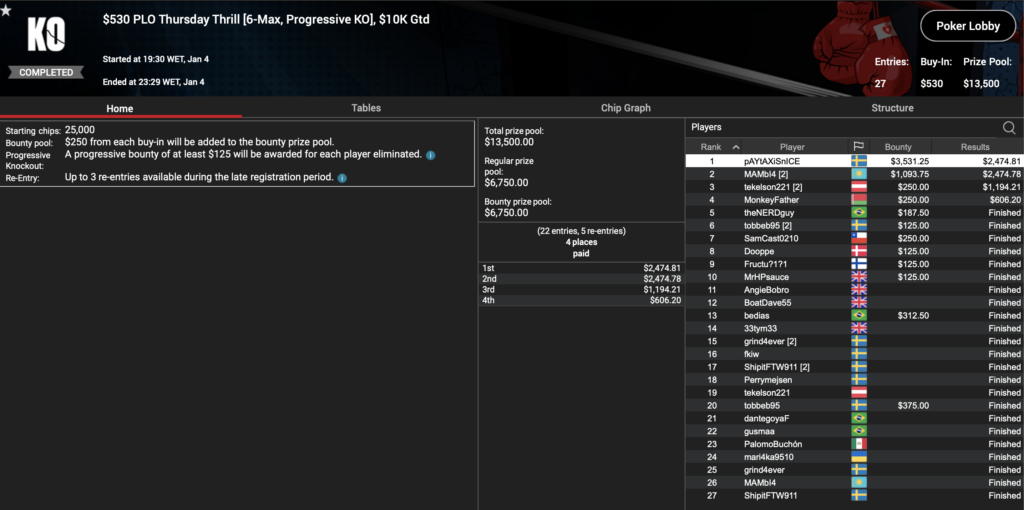Sort by the Player column header

click(x=792, y=147)
